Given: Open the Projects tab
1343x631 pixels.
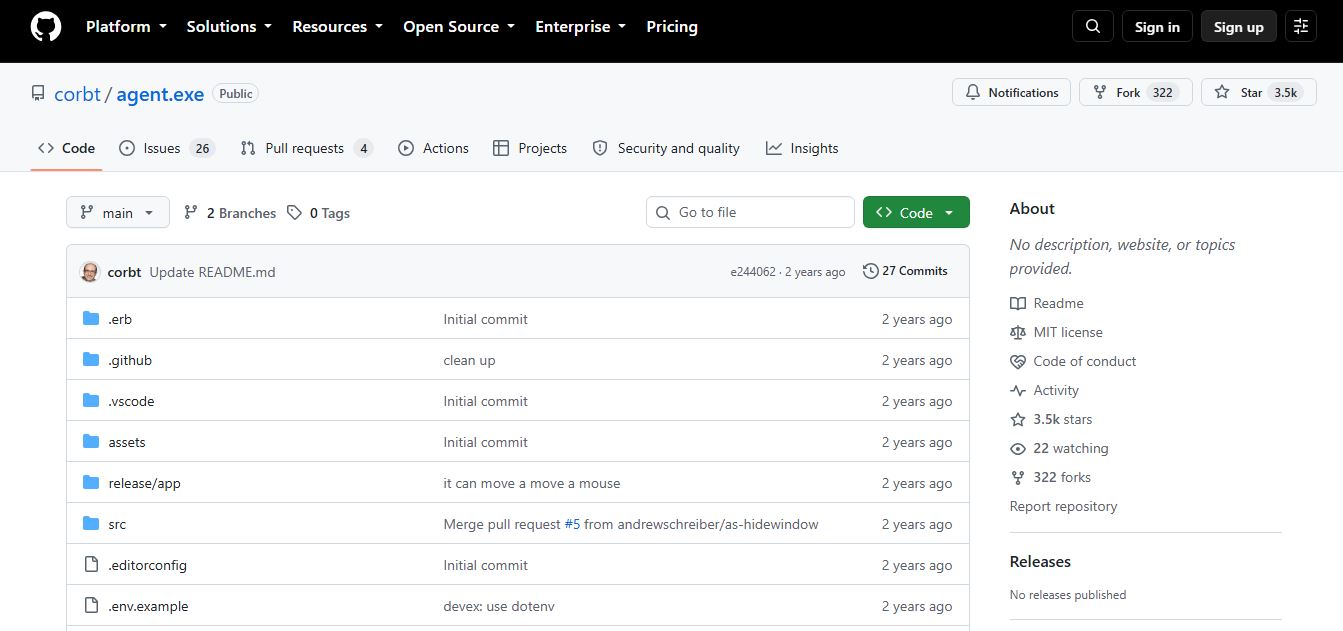Looking at the screenshot, I should 530,148.
